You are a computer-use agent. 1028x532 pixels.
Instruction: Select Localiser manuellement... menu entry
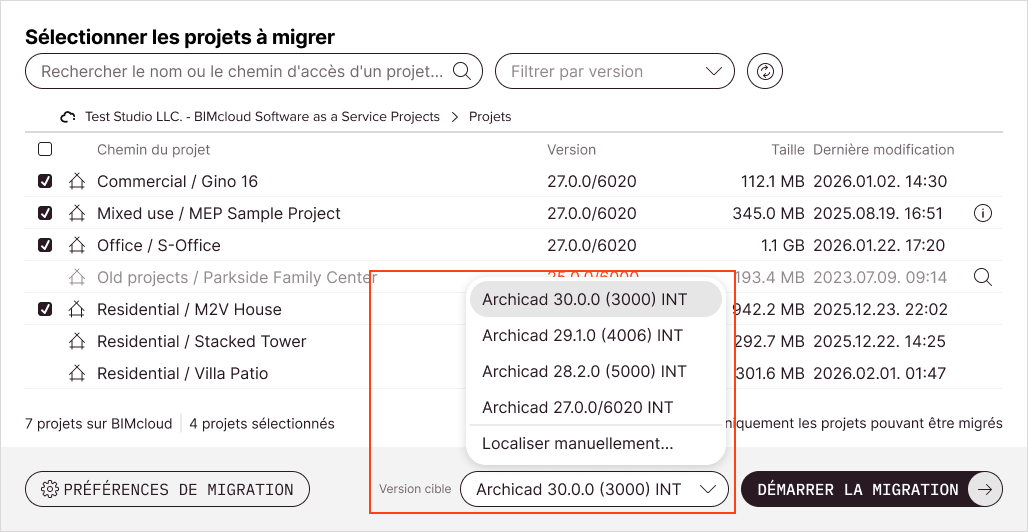click(596, 443)
